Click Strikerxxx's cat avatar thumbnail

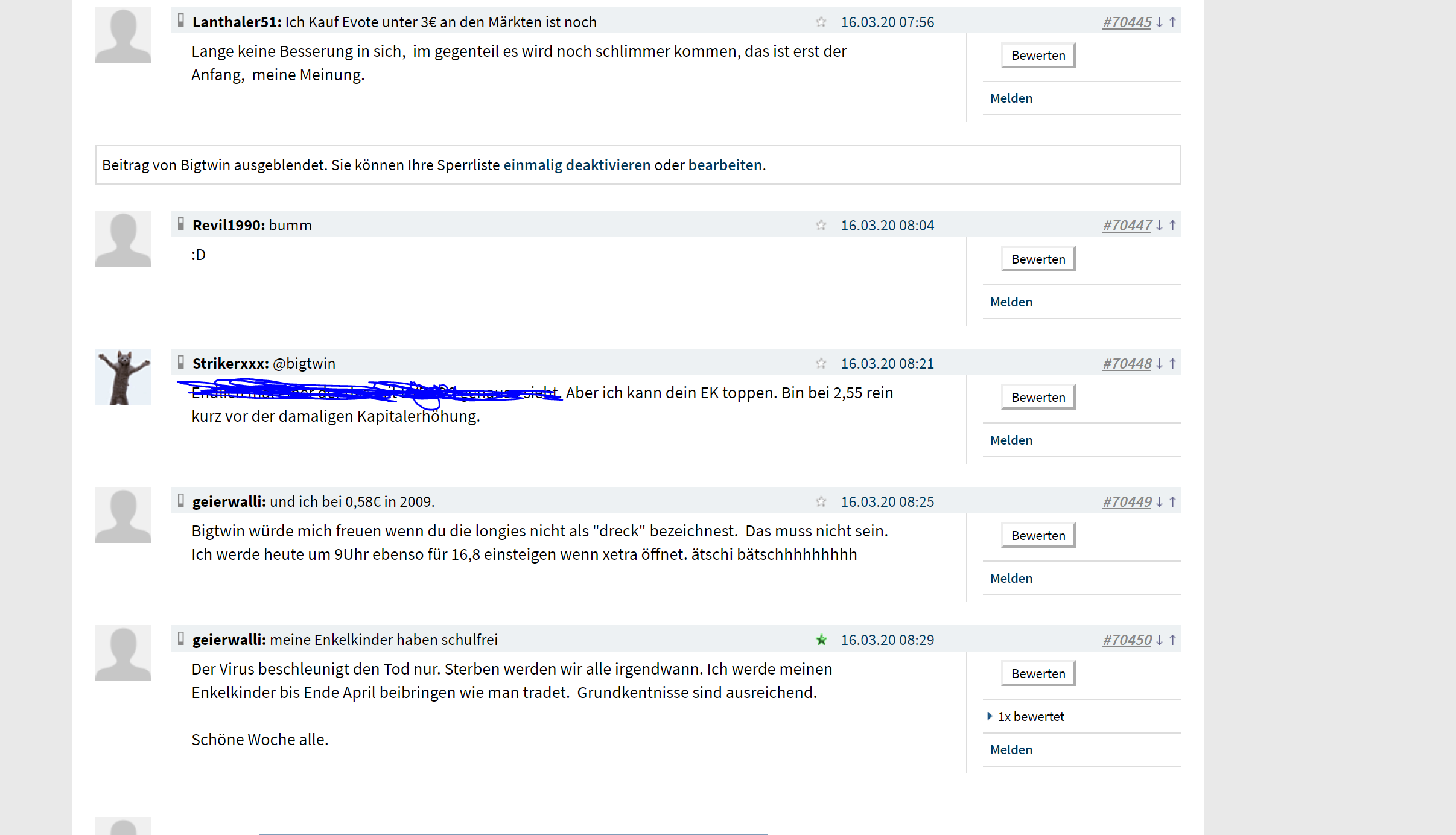[x=123, y=377]
